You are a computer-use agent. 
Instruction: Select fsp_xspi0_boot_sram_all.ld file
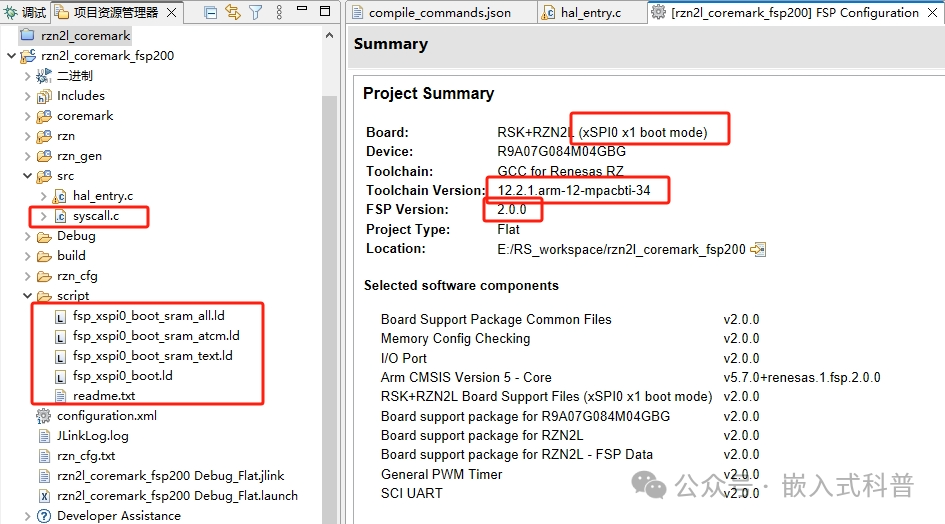click(x=148, y=316)
